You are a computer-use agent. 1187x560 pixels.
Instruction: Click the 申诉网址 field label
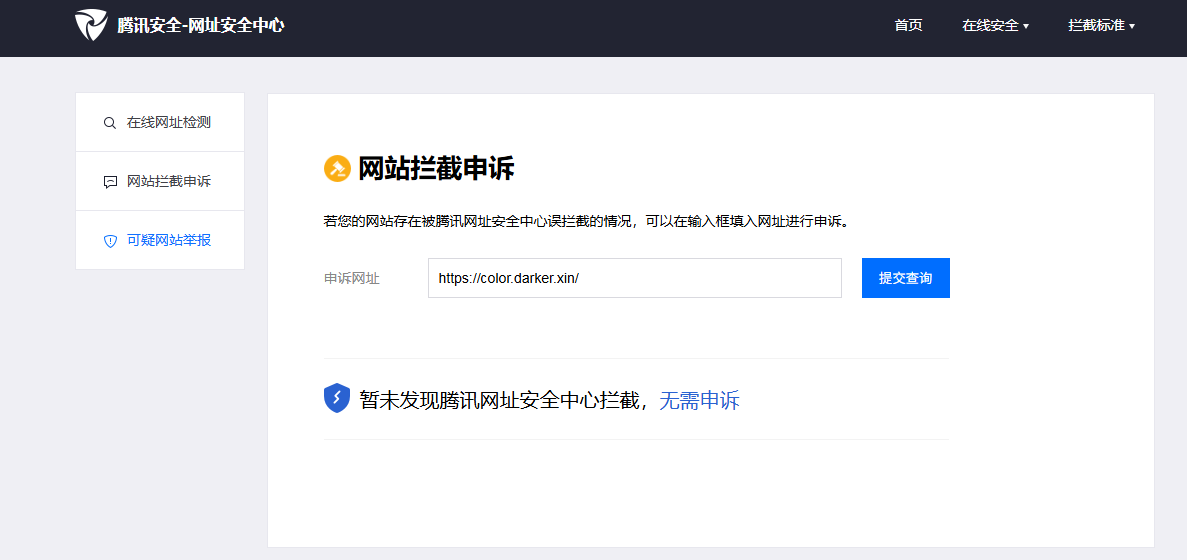tap(352, 278)
